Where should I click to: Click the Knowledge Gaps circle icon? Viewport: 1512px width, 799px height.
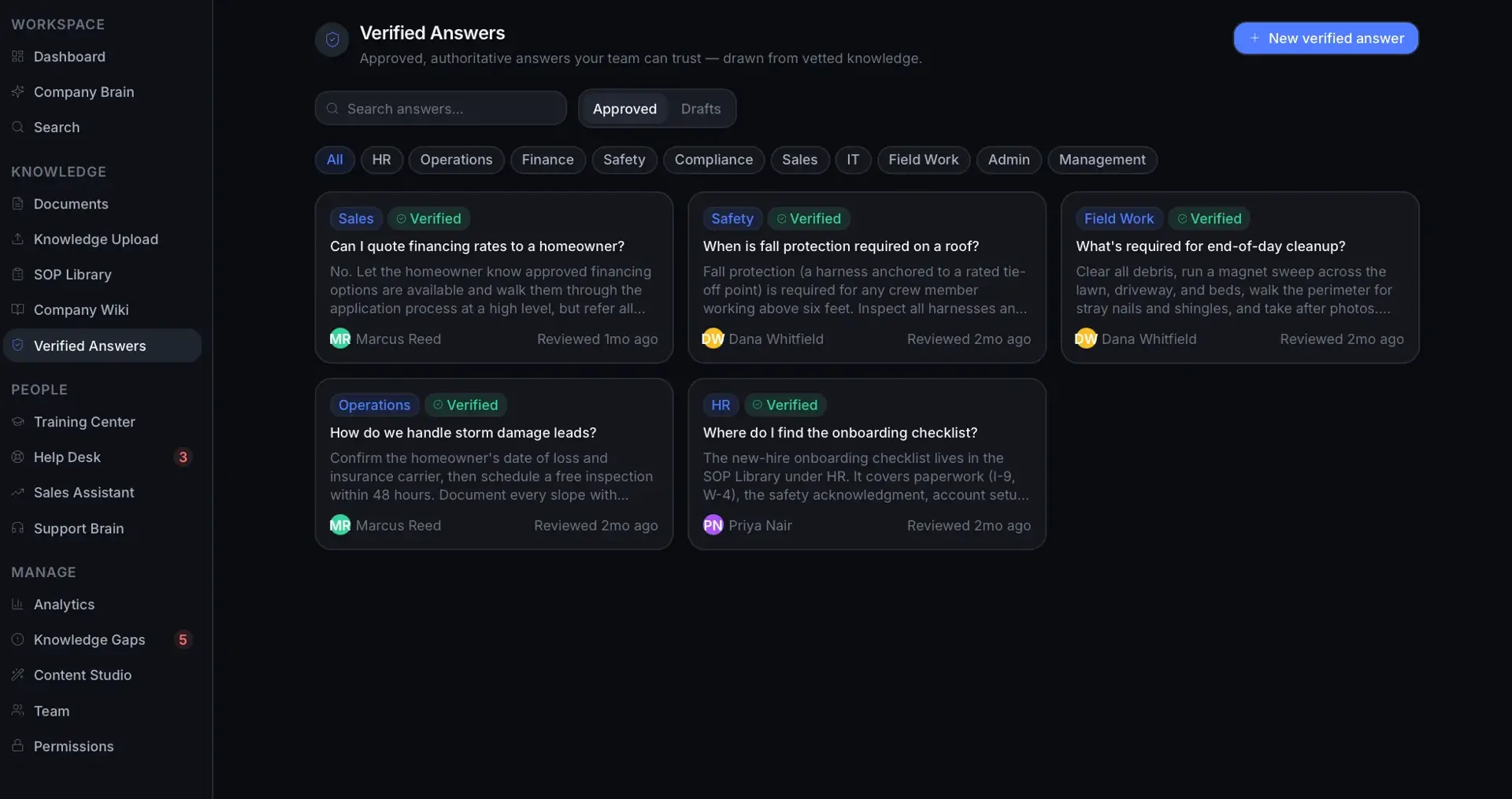pyautogui.click(x=18, y=640)
